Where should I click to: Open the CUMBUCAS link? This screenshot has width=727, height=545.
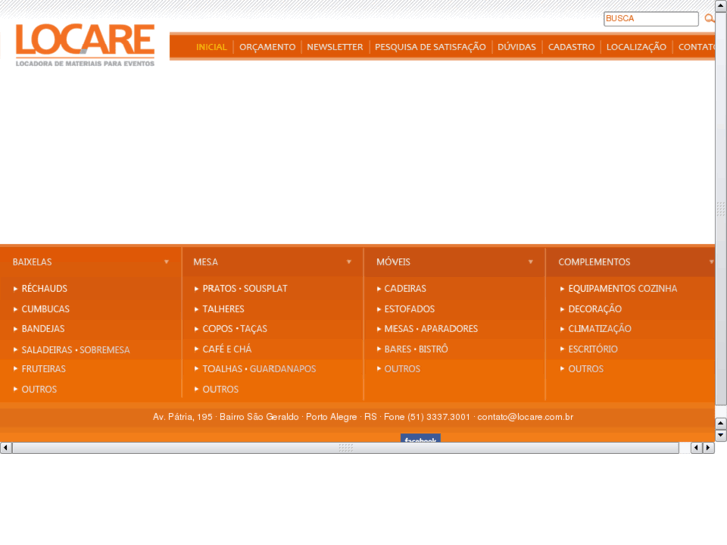(45, 309)
